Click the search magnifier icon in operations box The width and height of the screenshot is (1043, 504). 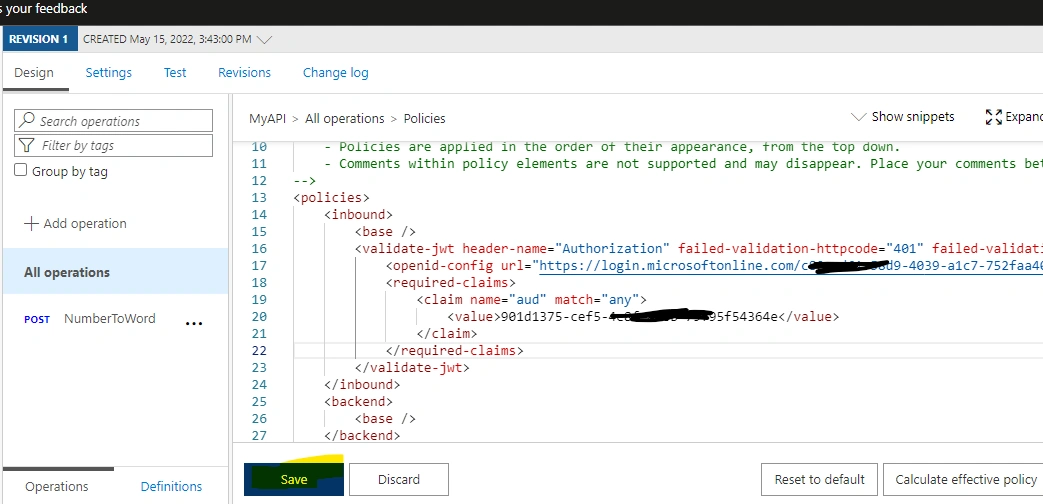click(27, 120)
